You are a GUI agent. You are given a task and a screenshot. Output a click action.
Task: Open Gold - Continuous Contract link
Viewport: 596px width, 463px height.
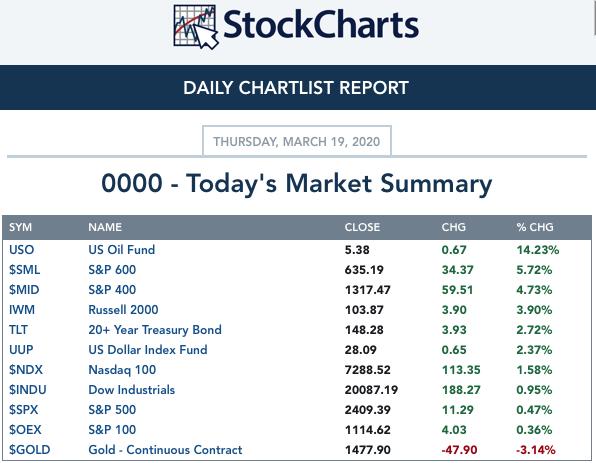[x=165, y=450]
